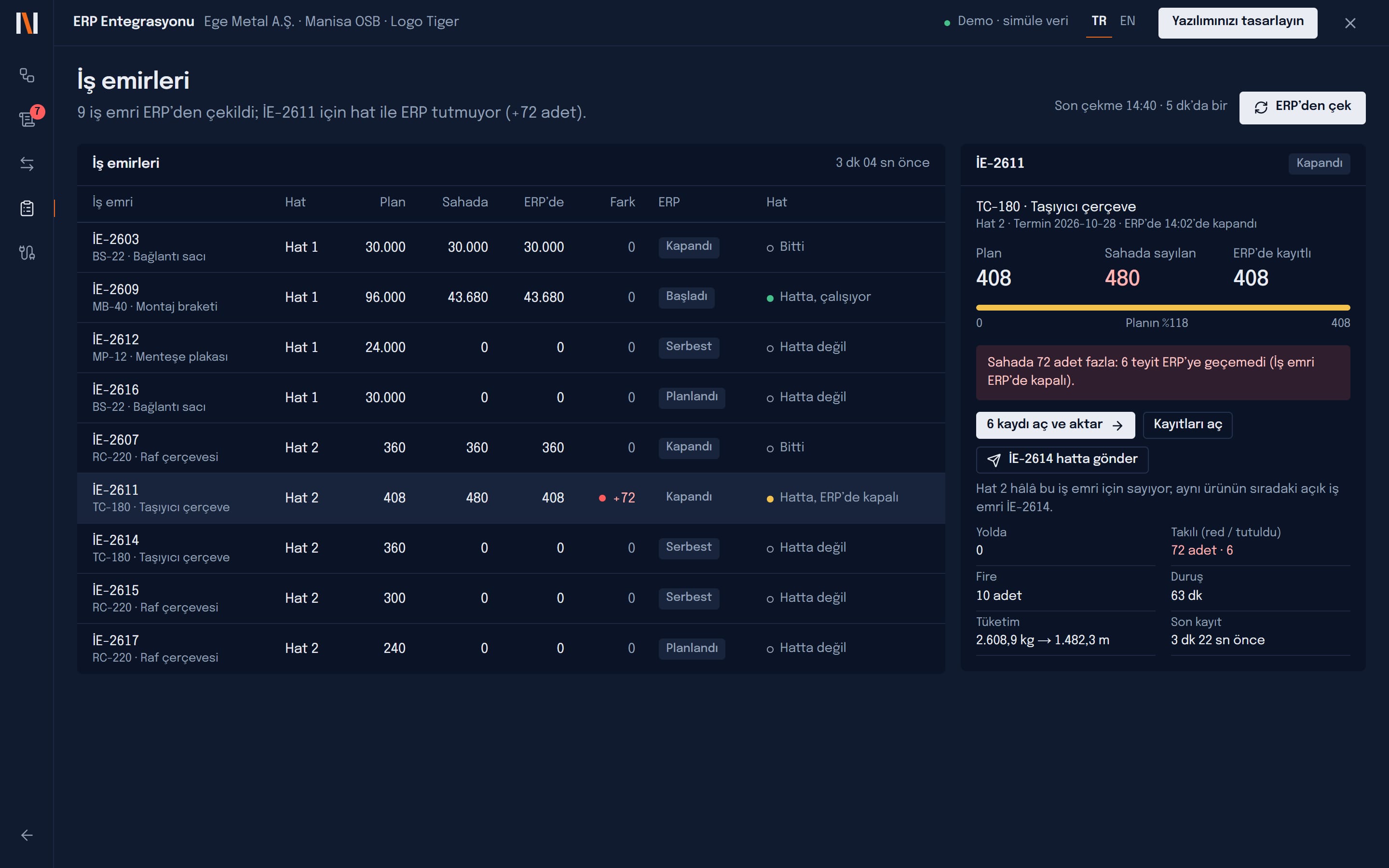Click the '72 adet · 6' stuck value
Image resolution: width=1389 pixels, height=868 pixels.
(1202, 550)
